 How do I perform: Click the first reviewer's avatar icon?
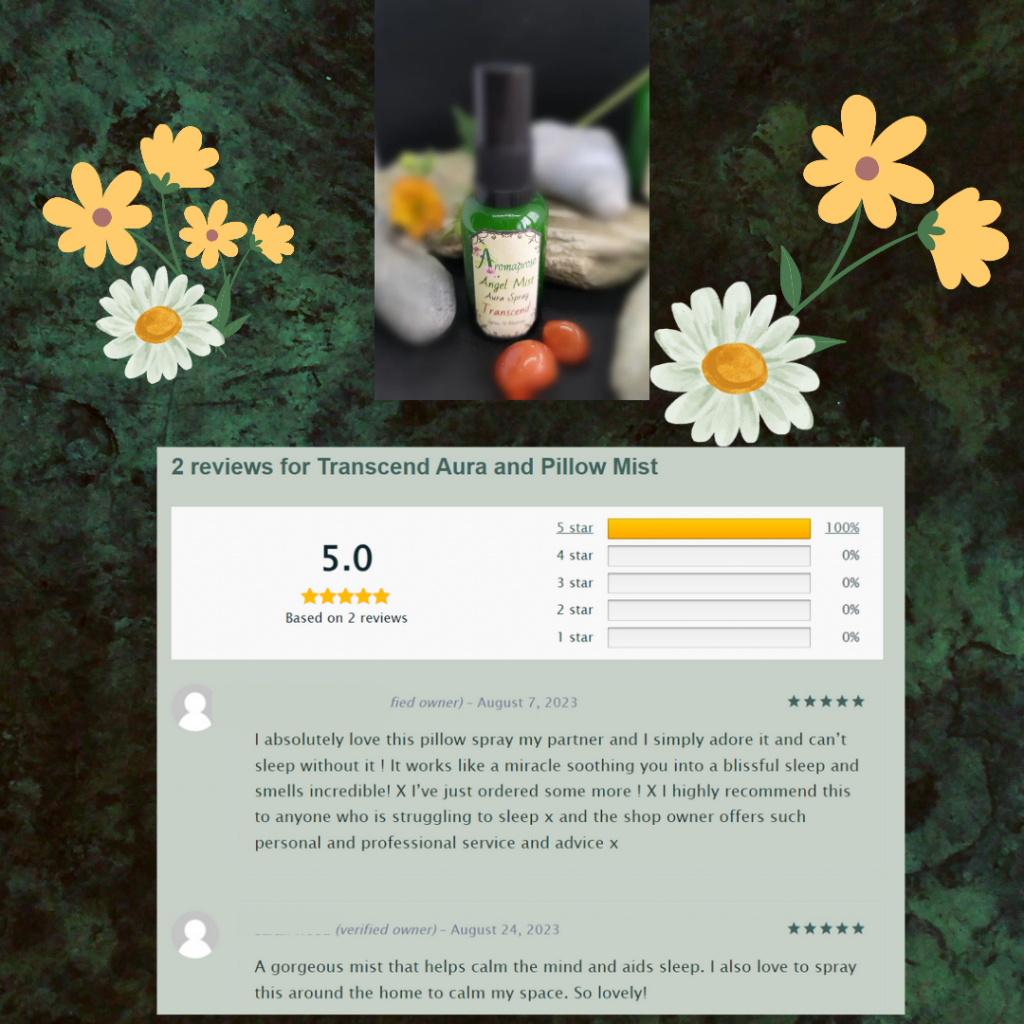(x=194, y=708)
